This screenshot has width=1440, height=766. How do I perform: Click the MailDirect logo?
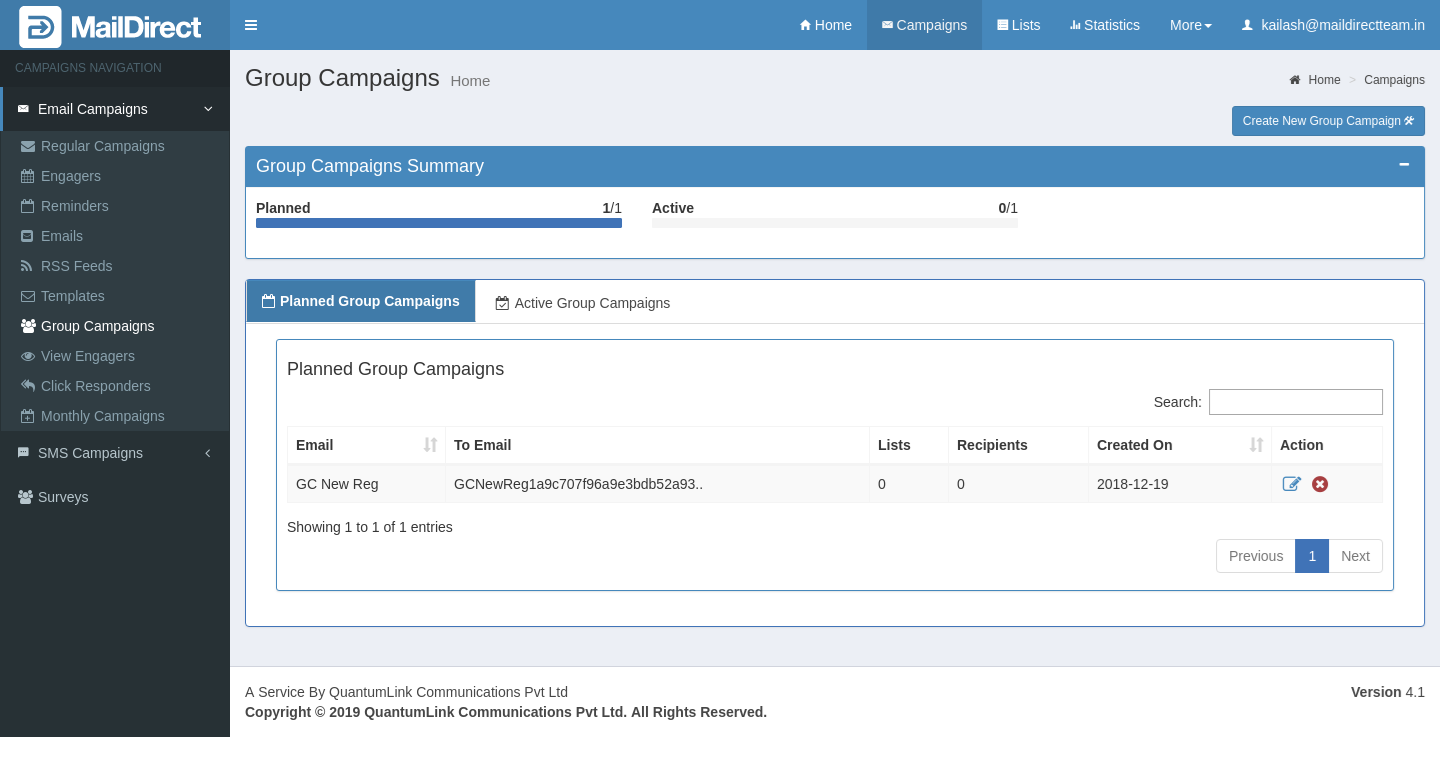click(111, 26)
